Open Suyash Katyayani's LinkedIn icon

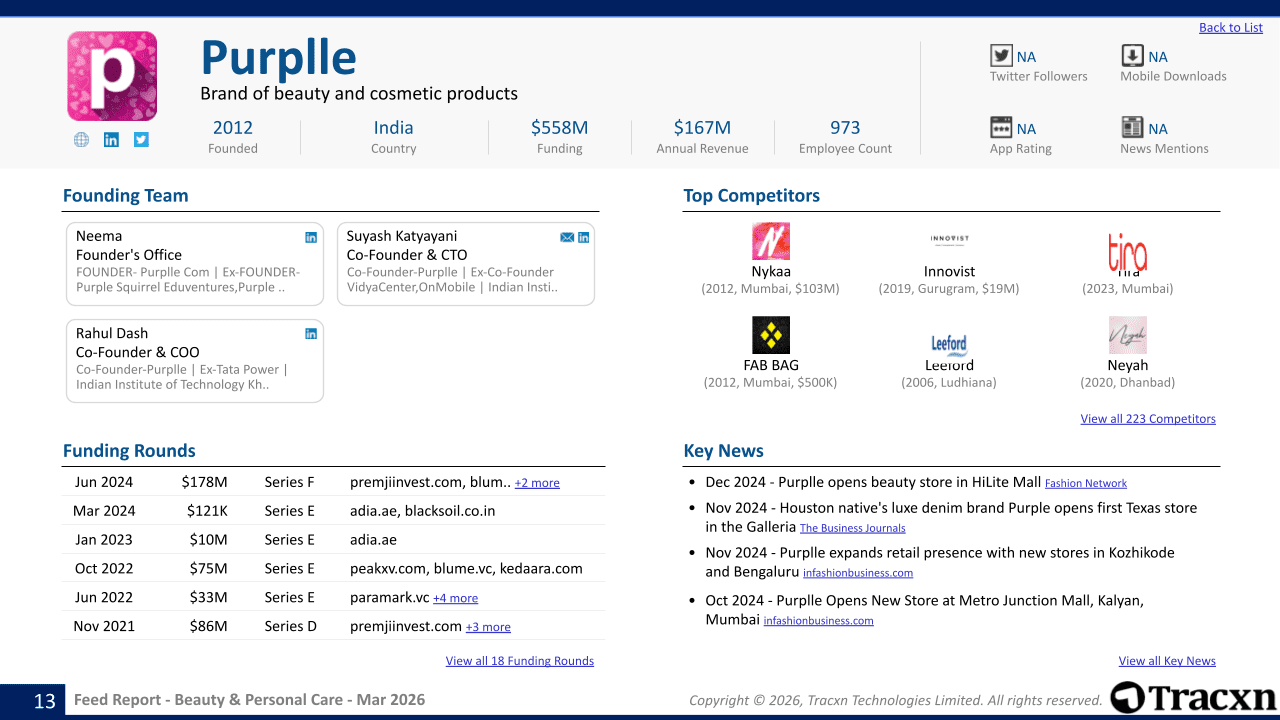[x=584, y=237]
